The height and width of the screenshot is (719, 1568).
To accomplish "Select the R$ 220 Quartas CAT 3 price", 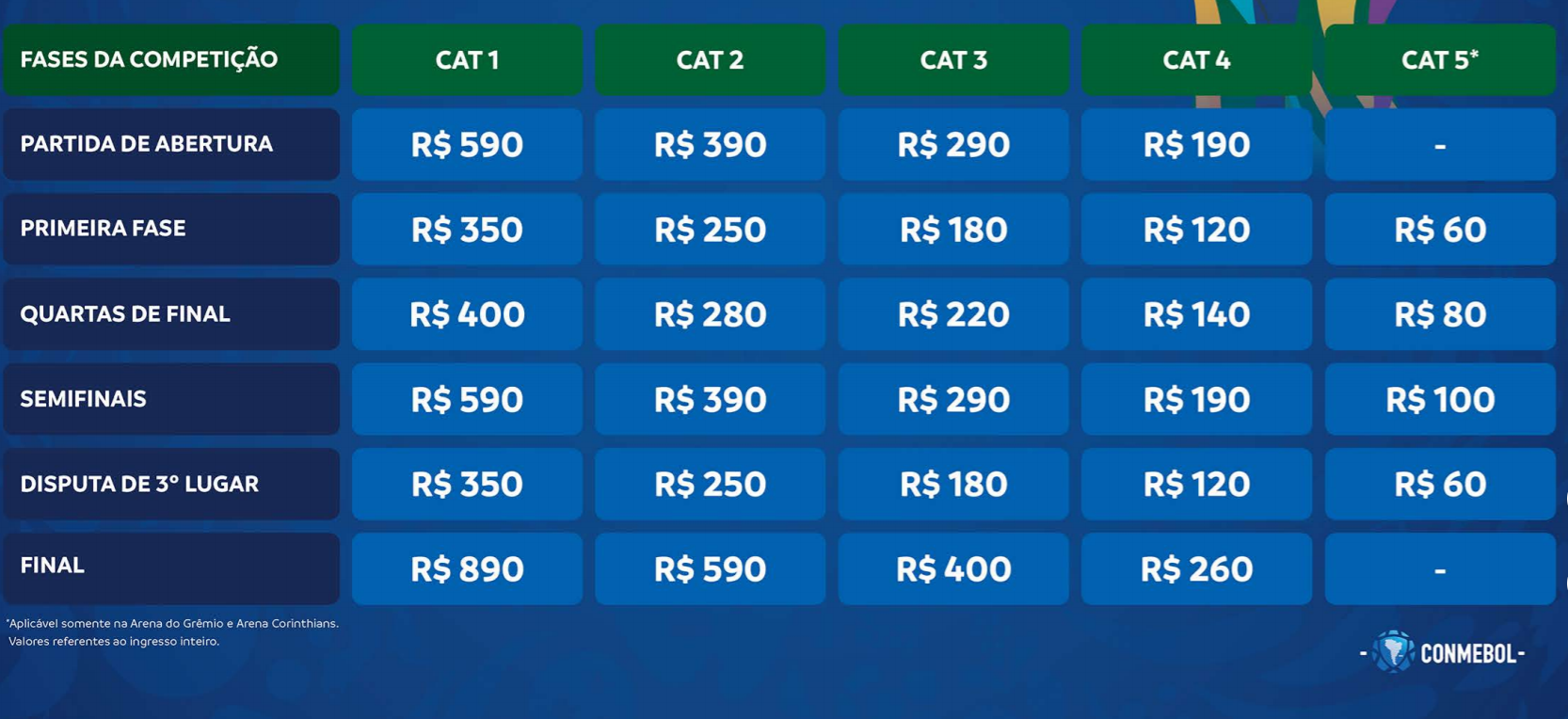I will pos(953,314).
